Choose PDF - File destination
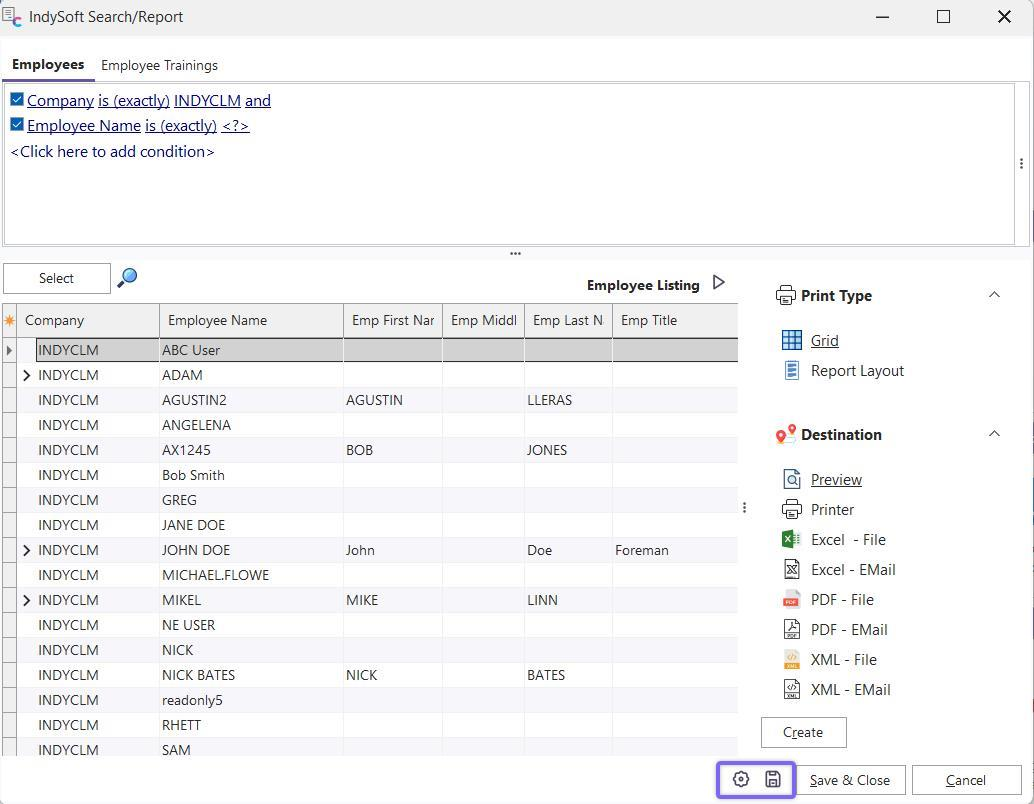The height and width of the screenshot is (804, 1034). [841, 600]
